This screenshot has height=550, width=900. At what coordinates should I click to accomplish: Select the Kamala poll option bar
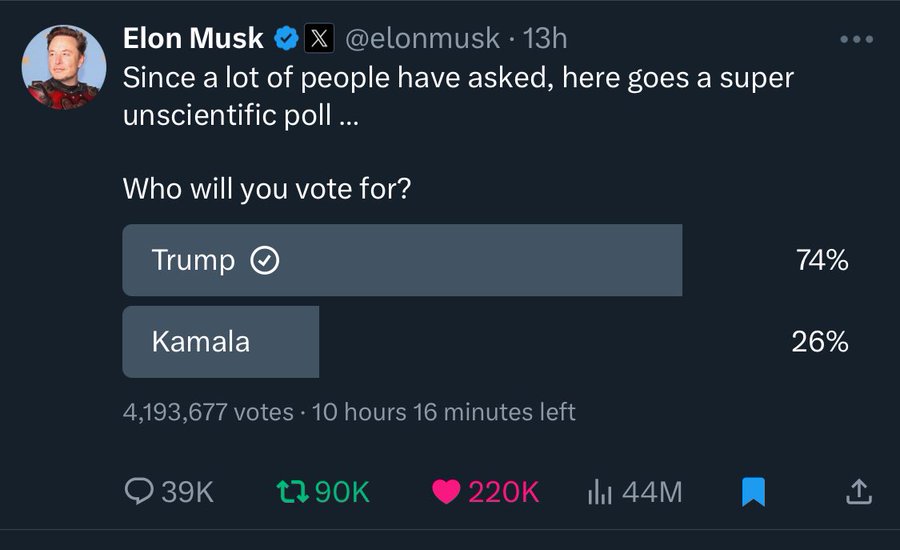click(x=221, y=342)
